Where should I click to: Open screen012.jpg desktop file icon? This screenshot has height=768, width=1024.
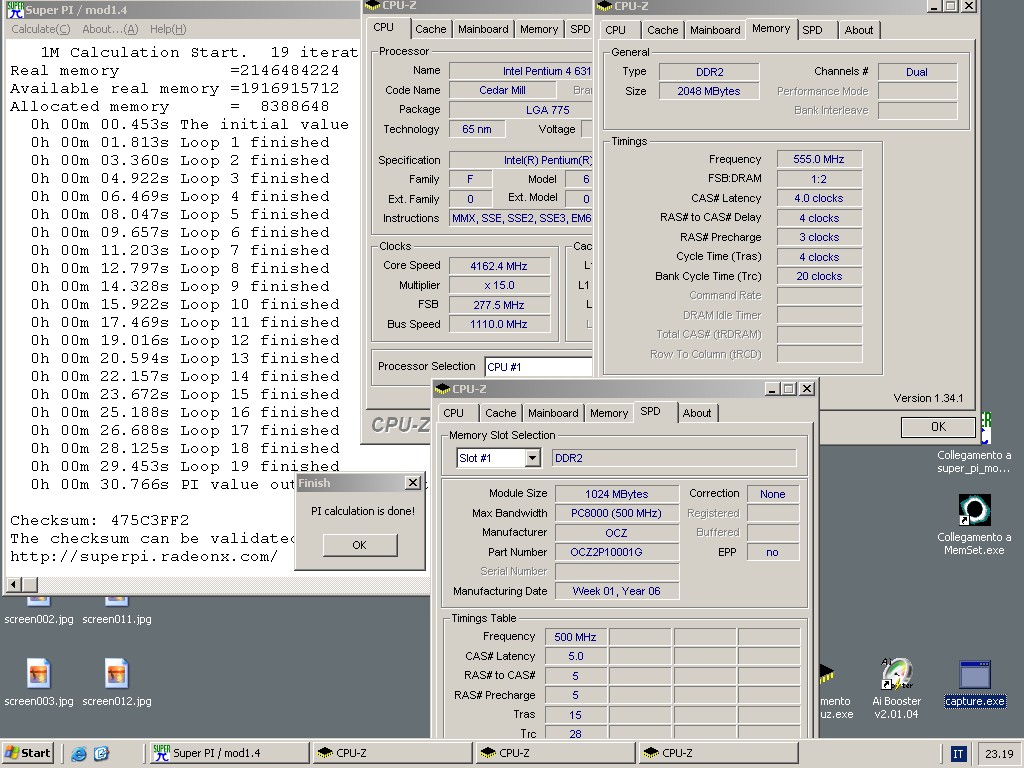click(x=116, y=673)
